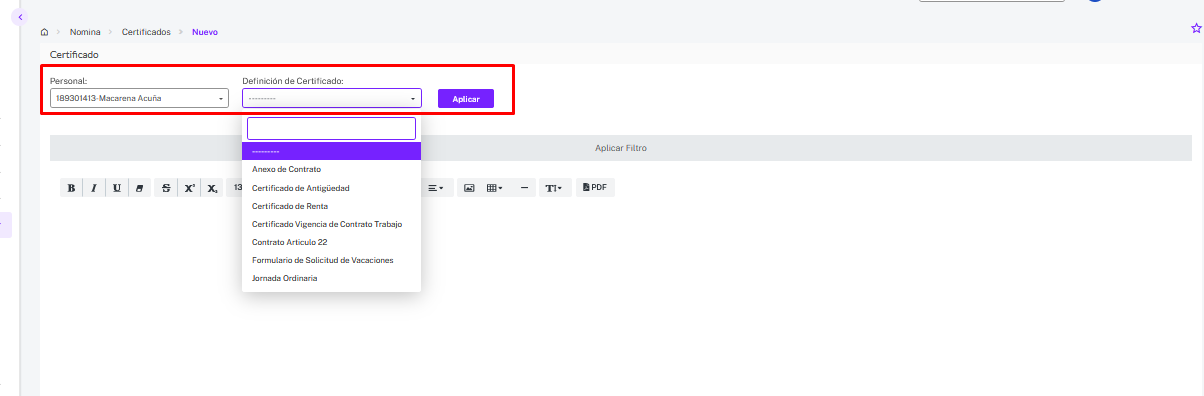Toggle underline formatting in editor
This screenshot has width=1204, height=396.
117,187
